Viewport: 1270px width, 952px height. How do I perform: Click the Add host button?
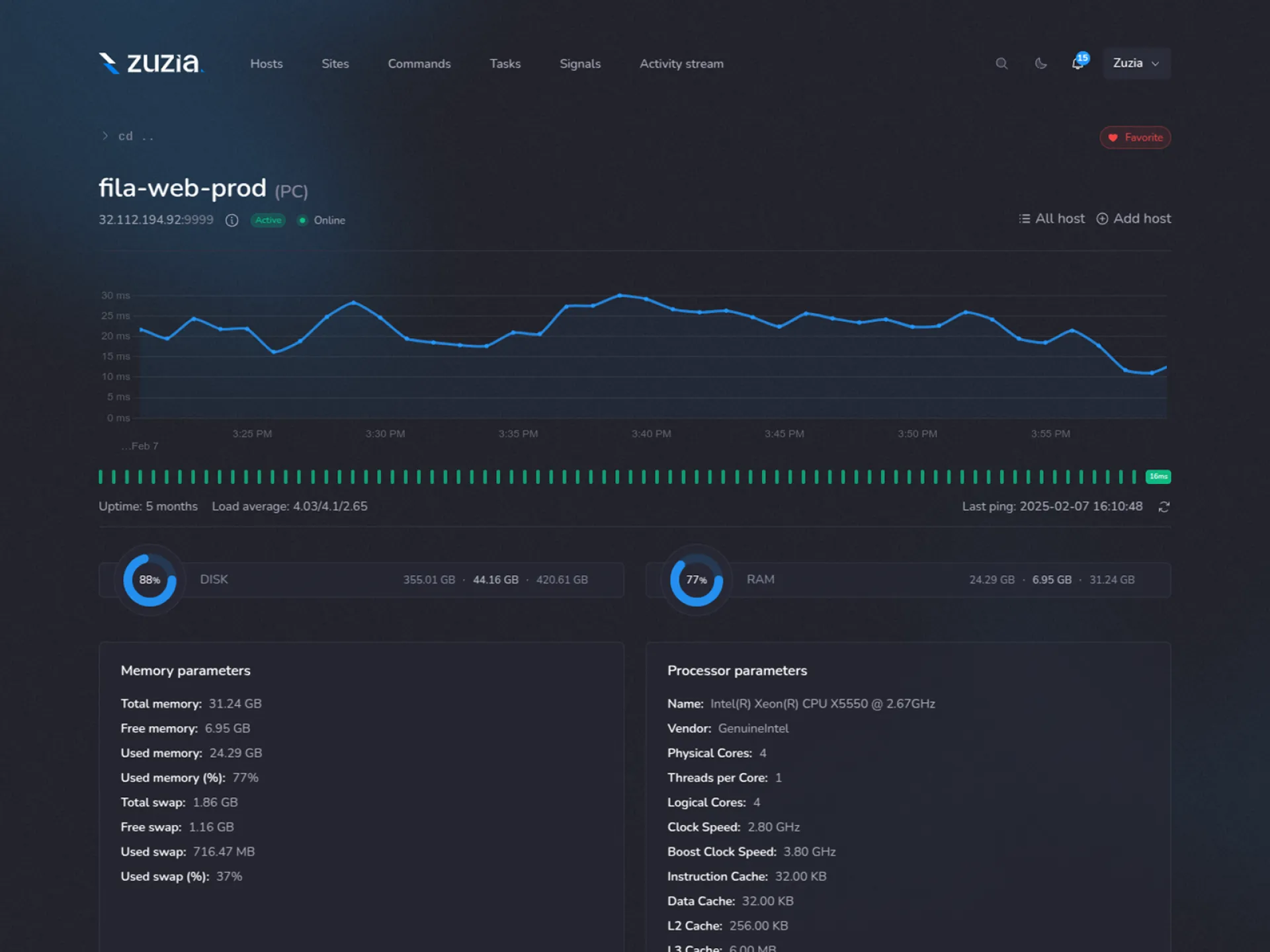coord(1134,219)
